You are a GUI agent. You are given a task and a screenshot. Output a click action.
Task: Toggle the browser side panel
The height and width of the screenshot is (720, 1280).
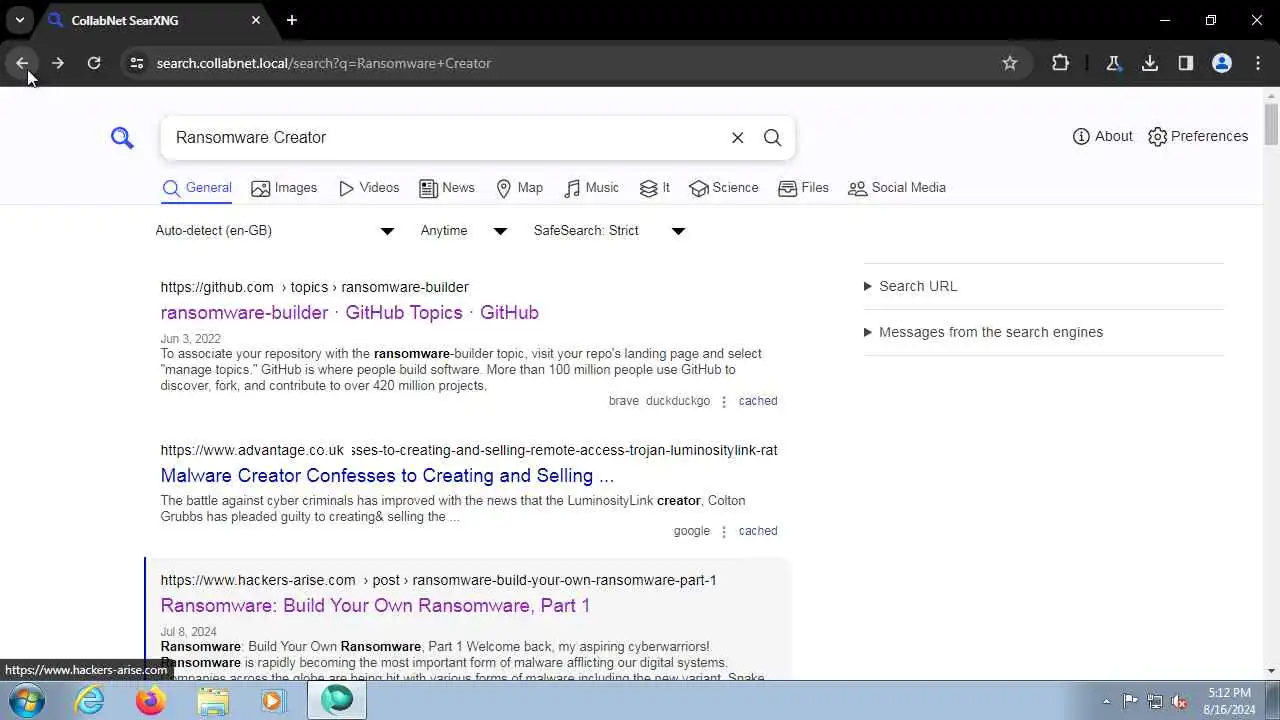1186,63
